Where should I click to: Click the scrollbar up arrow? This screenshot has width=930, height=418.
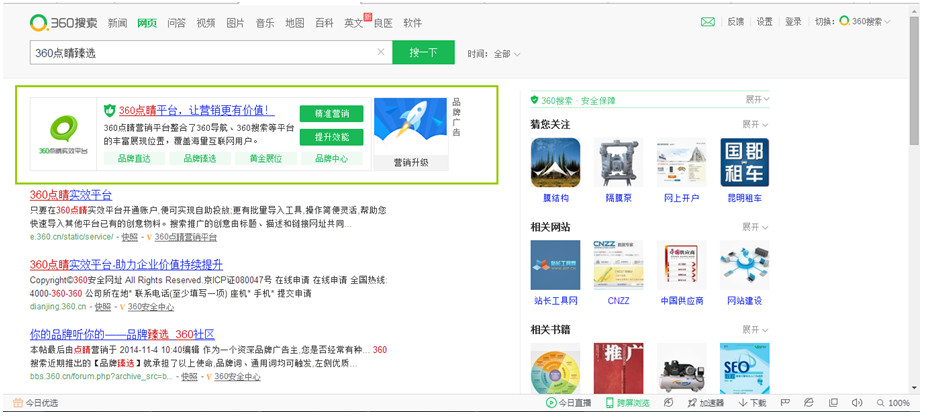(914, 9)
